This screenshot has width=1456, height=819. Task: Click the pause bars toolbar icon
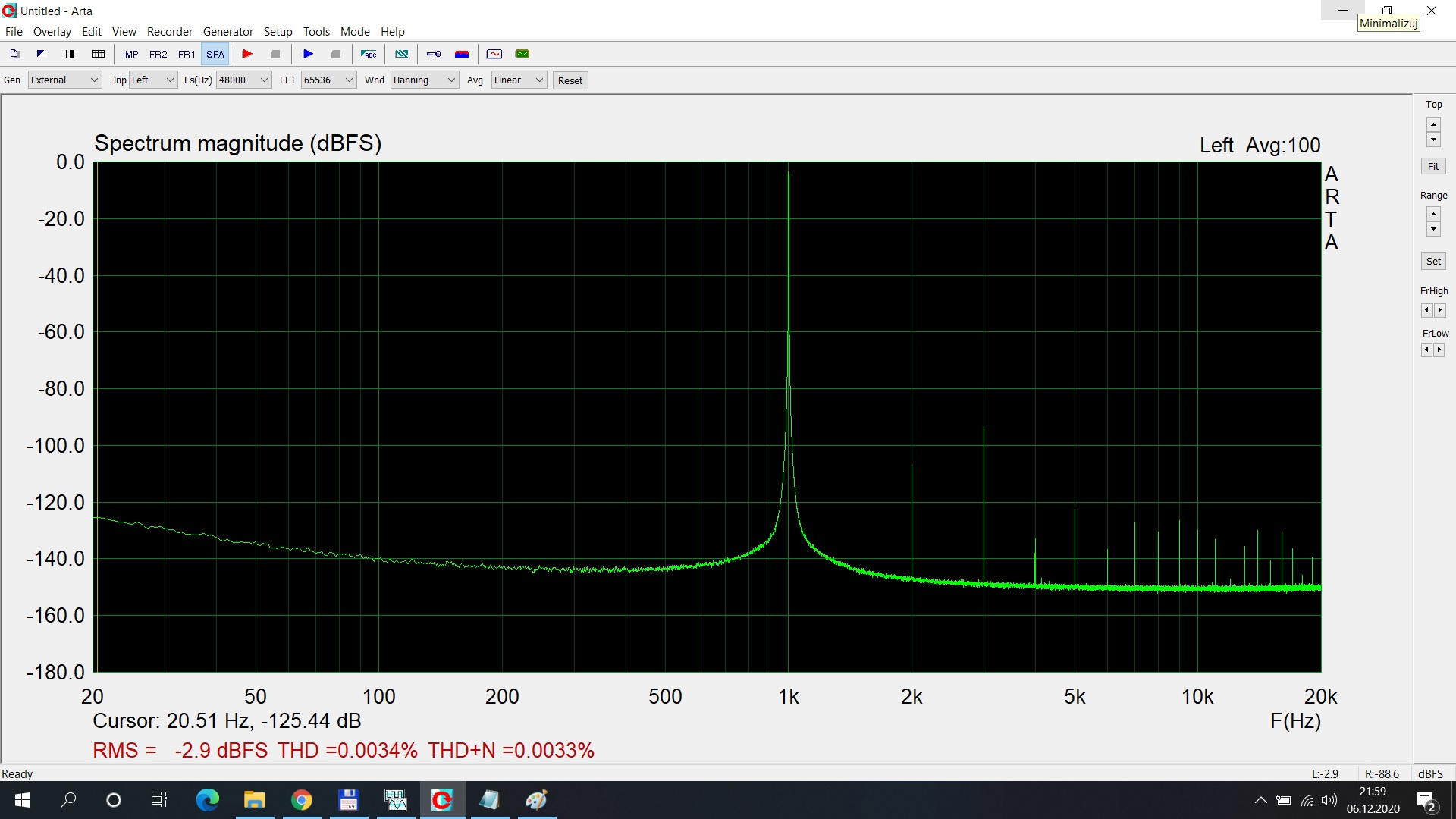(70, 54)
